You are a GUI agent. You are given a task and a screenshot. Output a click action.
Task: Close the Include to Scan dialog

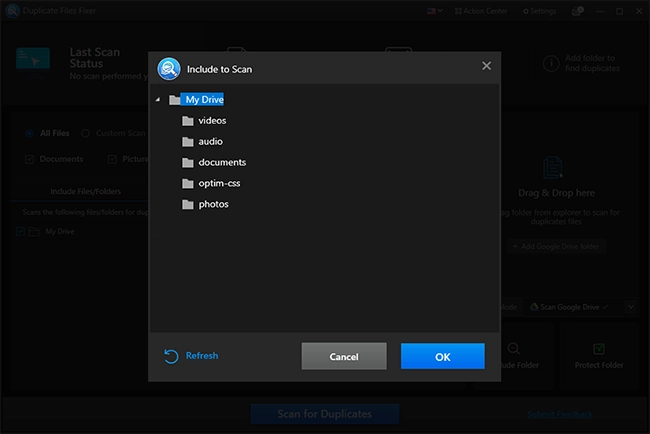pyautogui.click(x=486, y=66)
